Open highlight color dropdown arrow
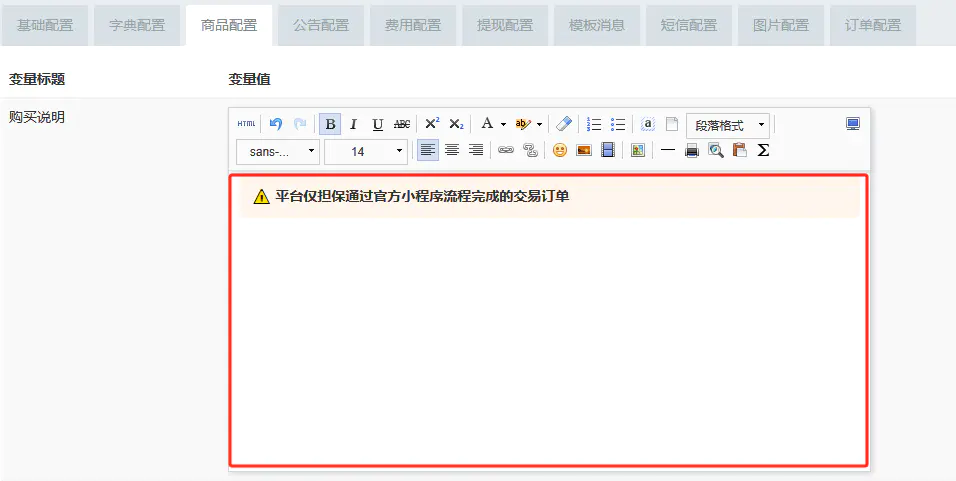Image resolution: width=956 pixels, height=481 pixels. click(x=540, y=124)
